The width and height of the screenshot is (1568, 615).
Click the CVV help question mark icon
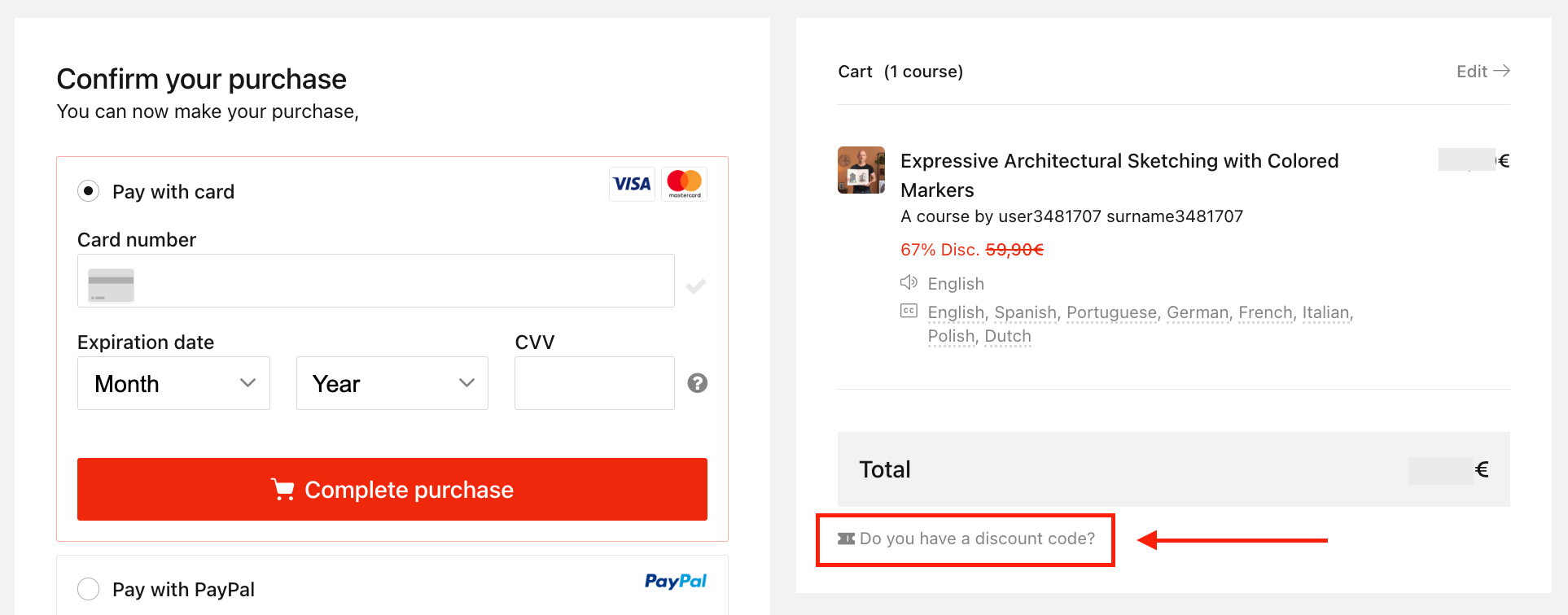click(x=697, y=383)
